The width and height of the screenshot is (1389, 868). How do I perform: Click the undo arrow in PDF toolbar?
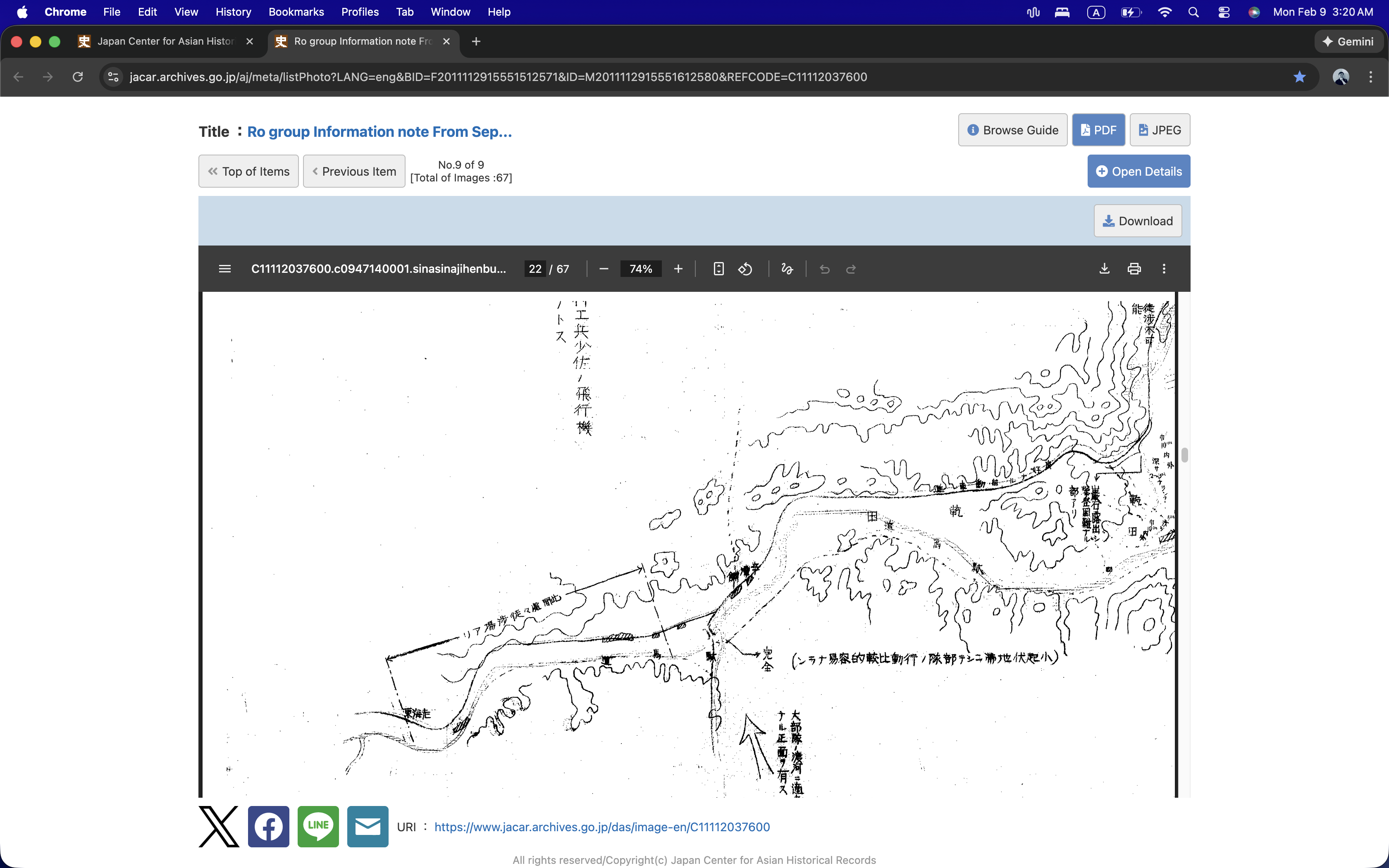pos(825,269)
